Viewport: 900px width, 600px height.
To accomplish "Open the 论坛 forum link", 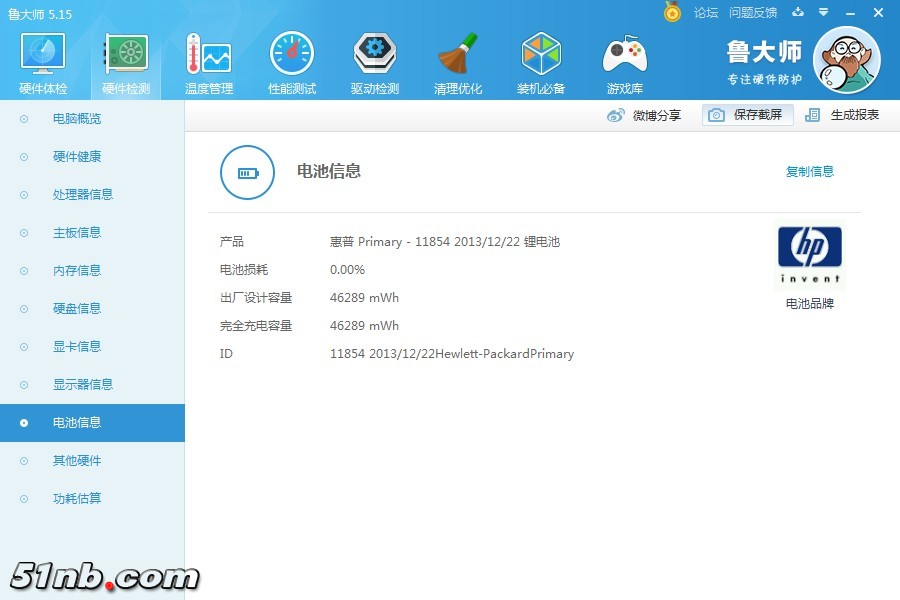I will pyautogui.click(x=706, y=13).
